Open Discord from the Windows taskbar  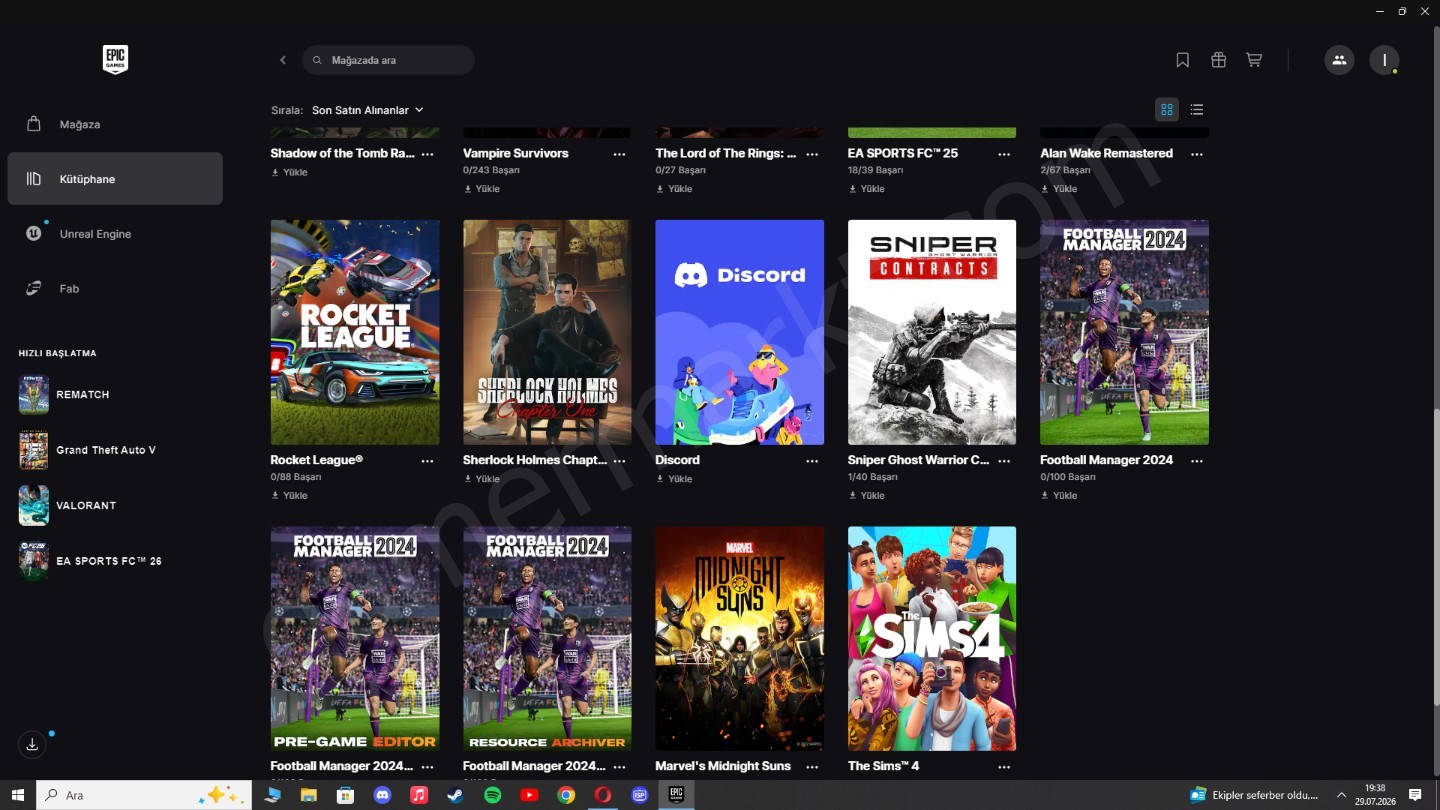click(x=382, y=795)
